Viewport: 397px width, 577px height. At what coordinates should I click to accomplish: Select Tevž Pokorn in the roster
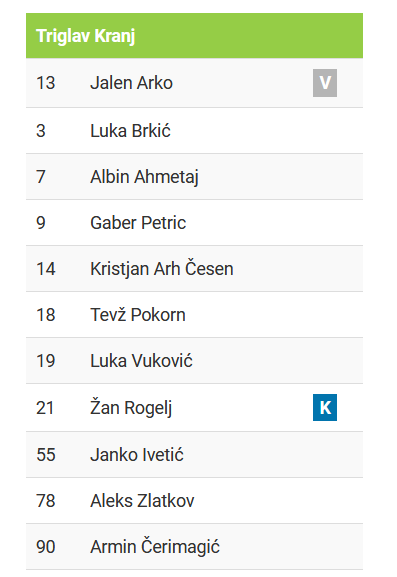coord(138,315)
